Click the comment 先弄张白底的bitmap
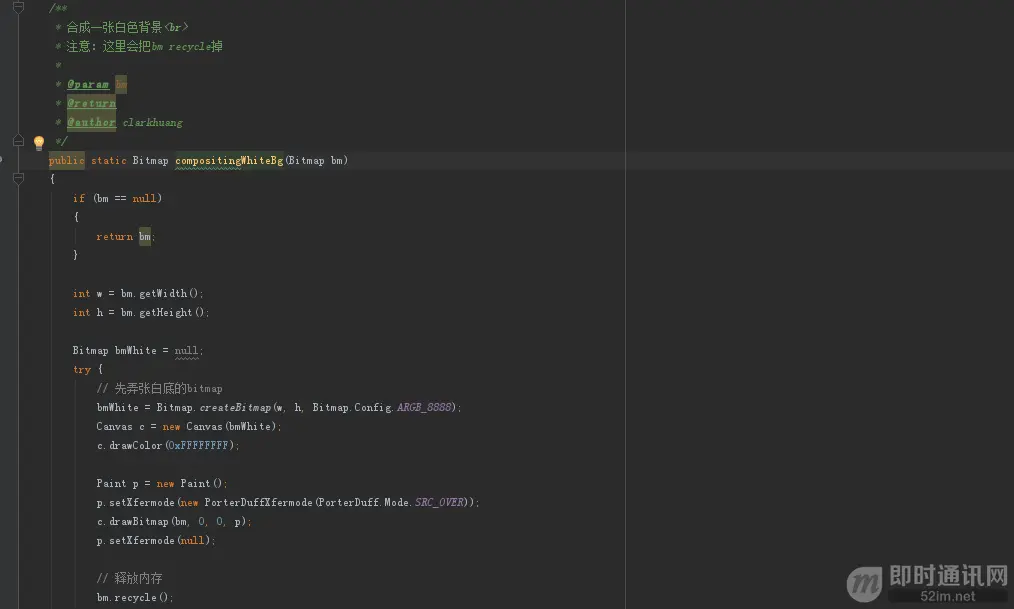Screen dimensions: 1014x609 [x=159, y=389]
